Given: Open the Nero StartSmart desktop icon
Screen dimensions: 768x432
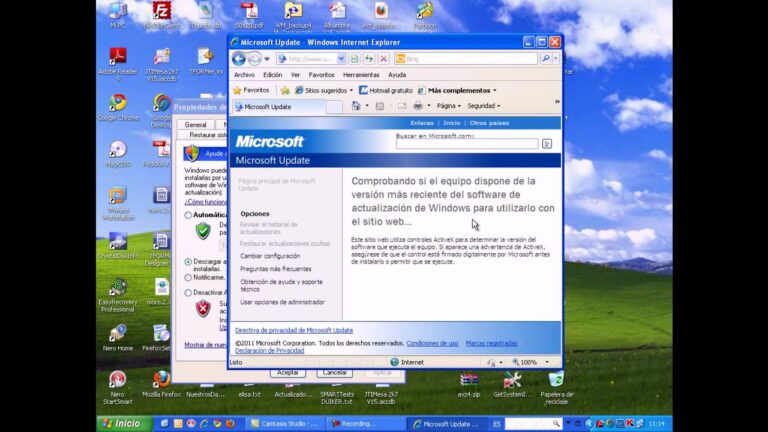Looking at the screenshot, I should click(x=118, y=387).
